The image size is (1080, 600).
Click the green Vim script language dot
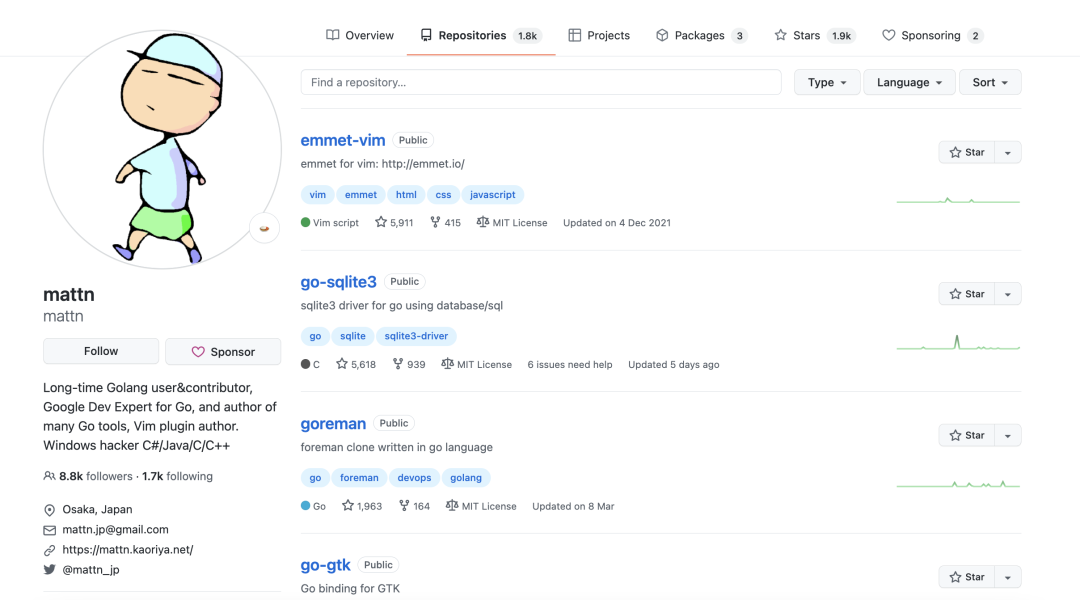tap(305, 223)
